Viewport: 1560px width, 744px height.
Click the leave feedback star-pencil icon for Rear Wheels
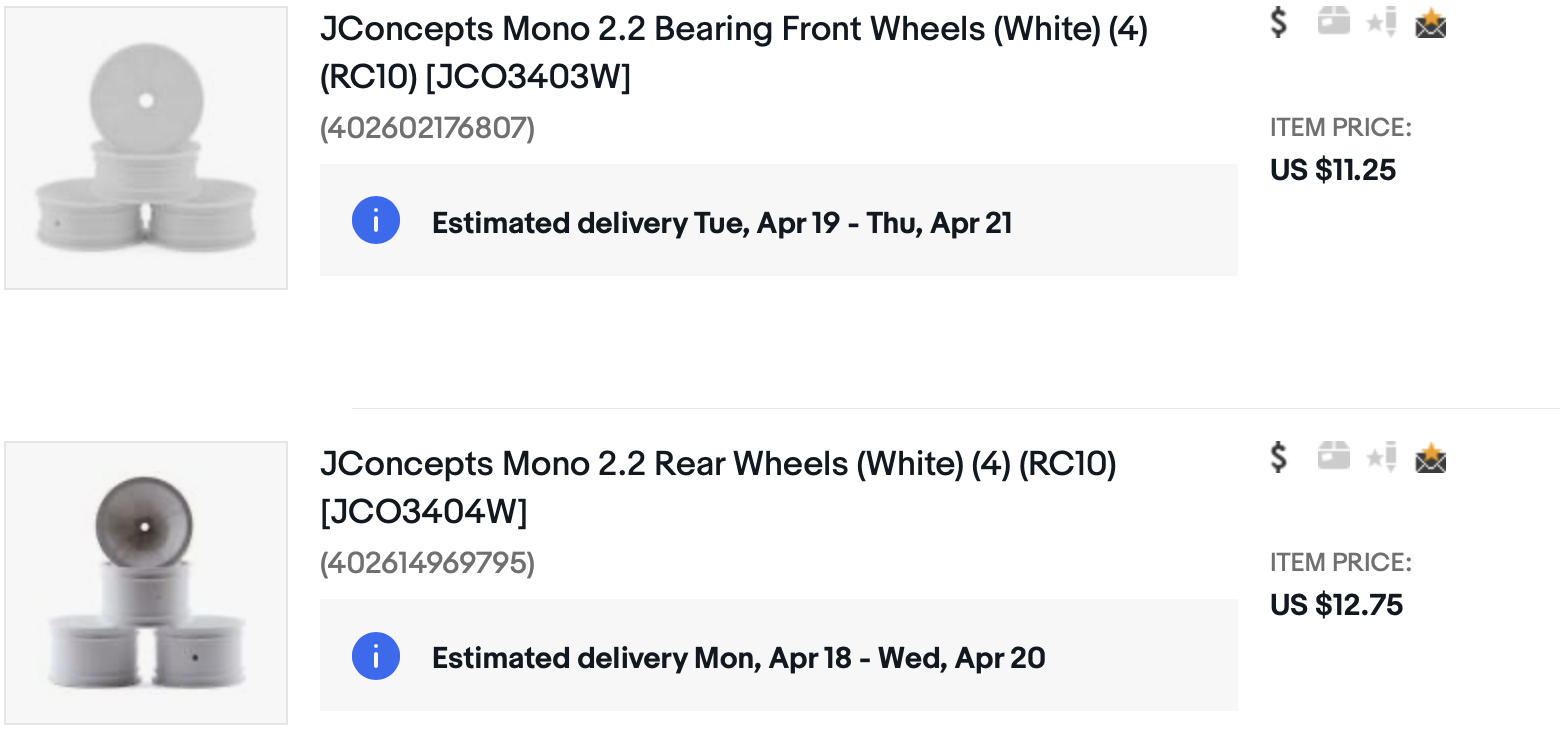[1382, 457]
